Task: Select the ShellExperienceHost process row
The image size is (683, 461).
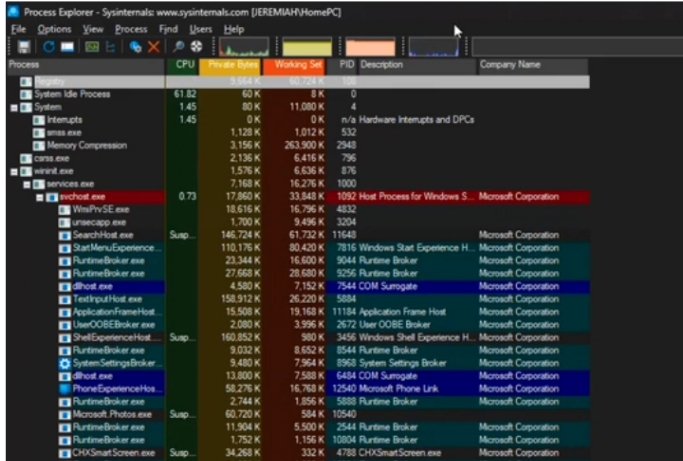Action: pos(298,338)
